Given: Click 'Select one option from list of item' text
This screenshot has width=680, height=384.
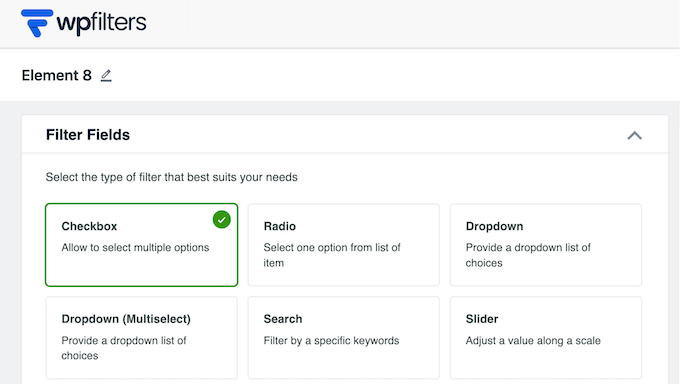Looking at the screenshot, I should click(332, 255).
